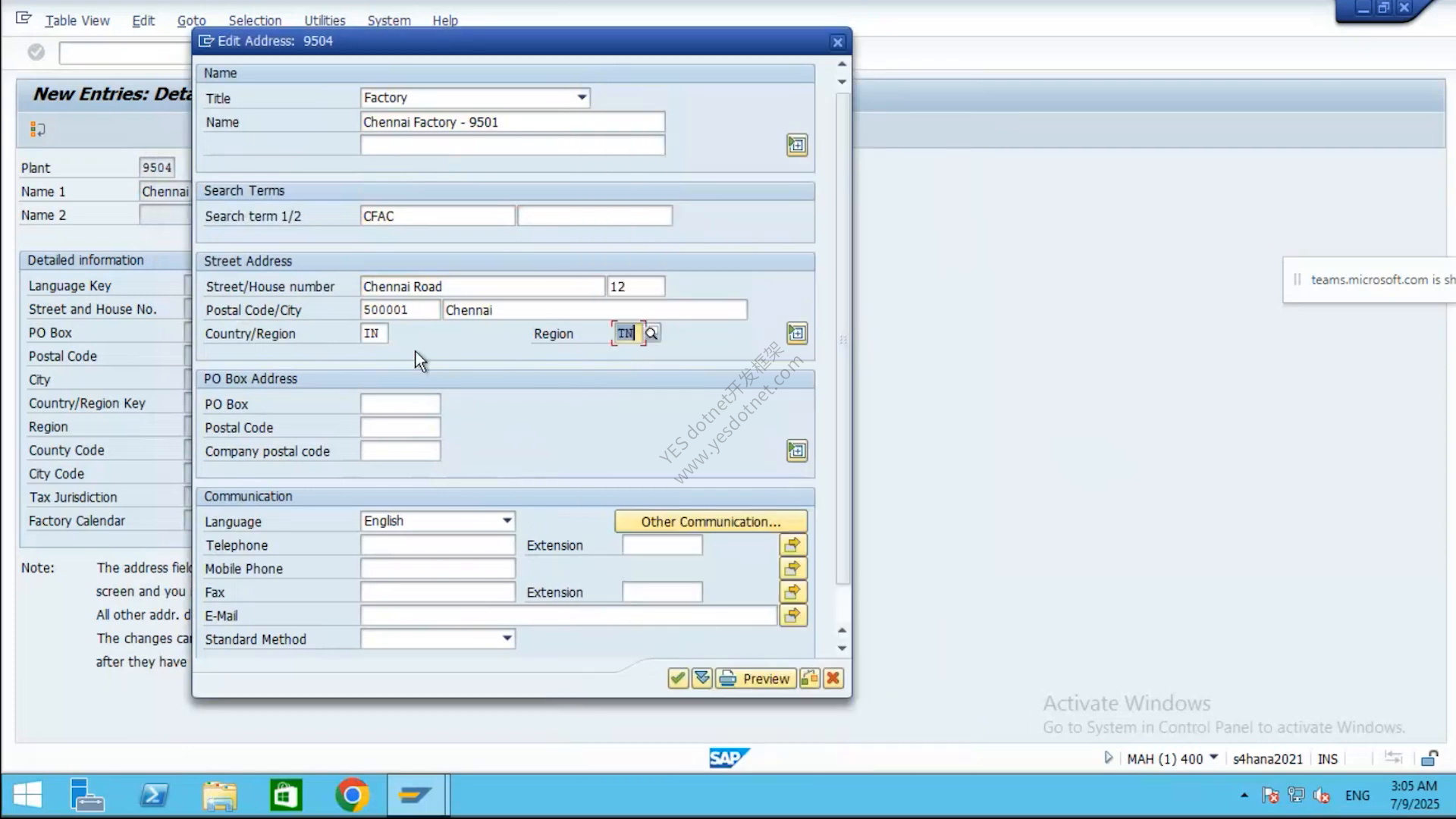Open additional telephone numbers arrow icon
The image size is (1456, 819).
click(792, 544)
